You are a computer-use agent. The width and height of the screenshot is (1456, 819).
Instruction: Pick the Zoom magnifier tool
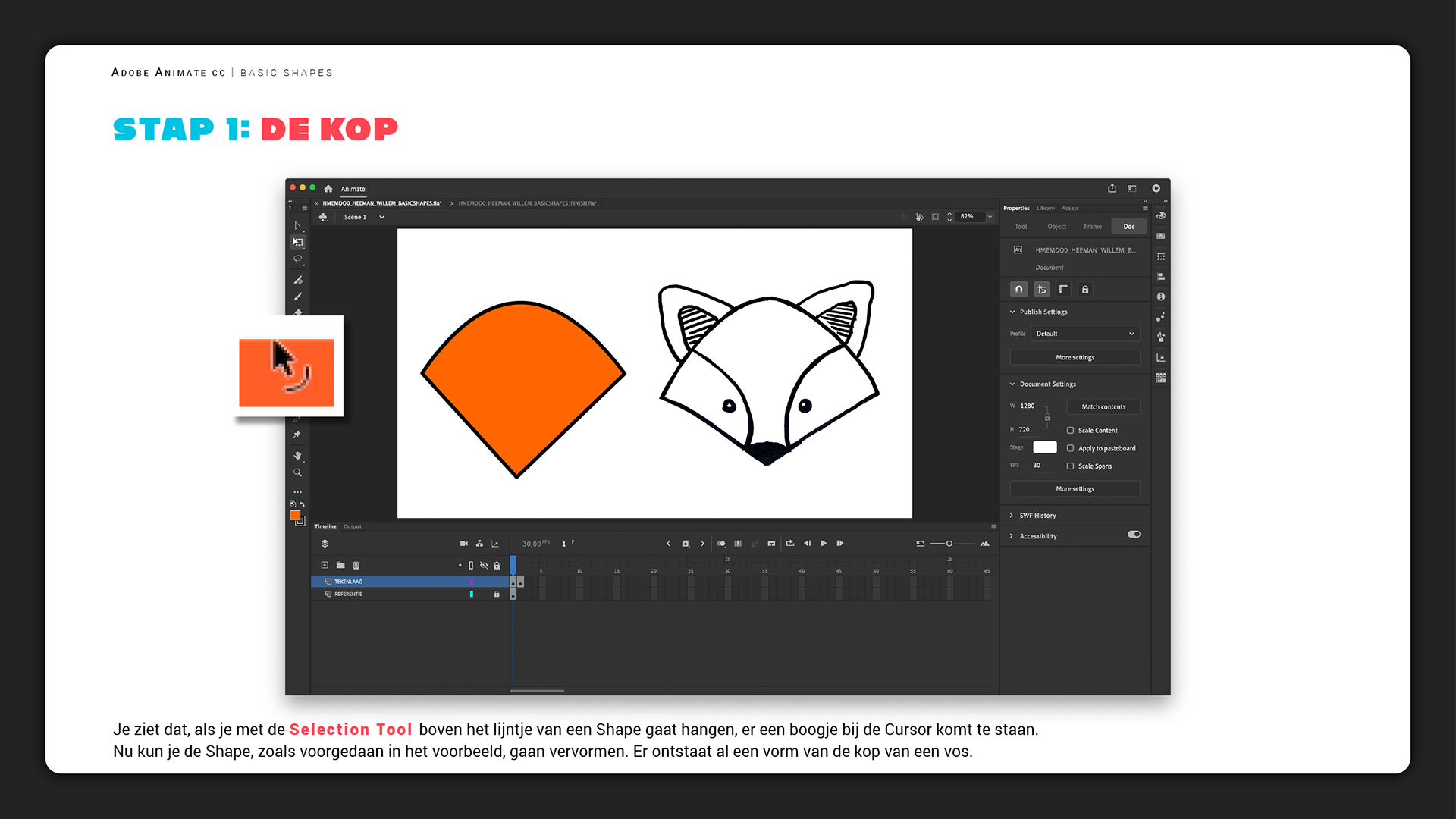[x=298, y=472]
